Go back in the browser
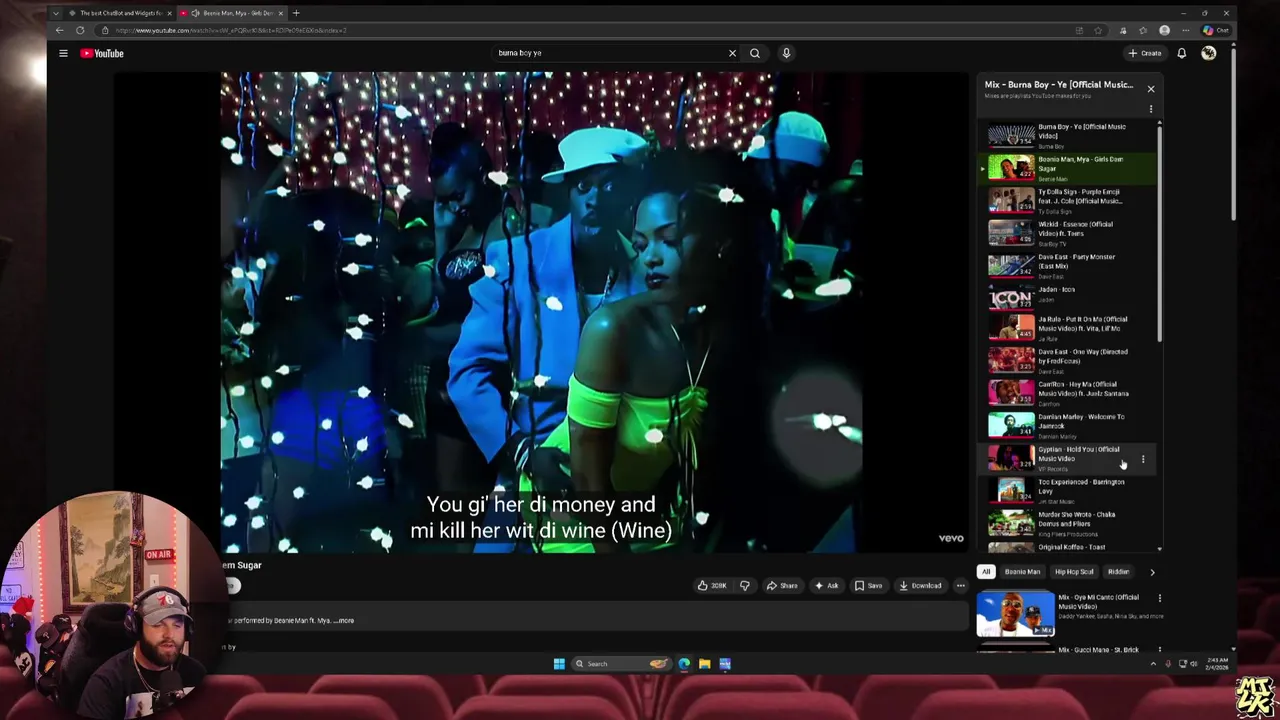The image size is (1280, 720). tap(60, 30)
